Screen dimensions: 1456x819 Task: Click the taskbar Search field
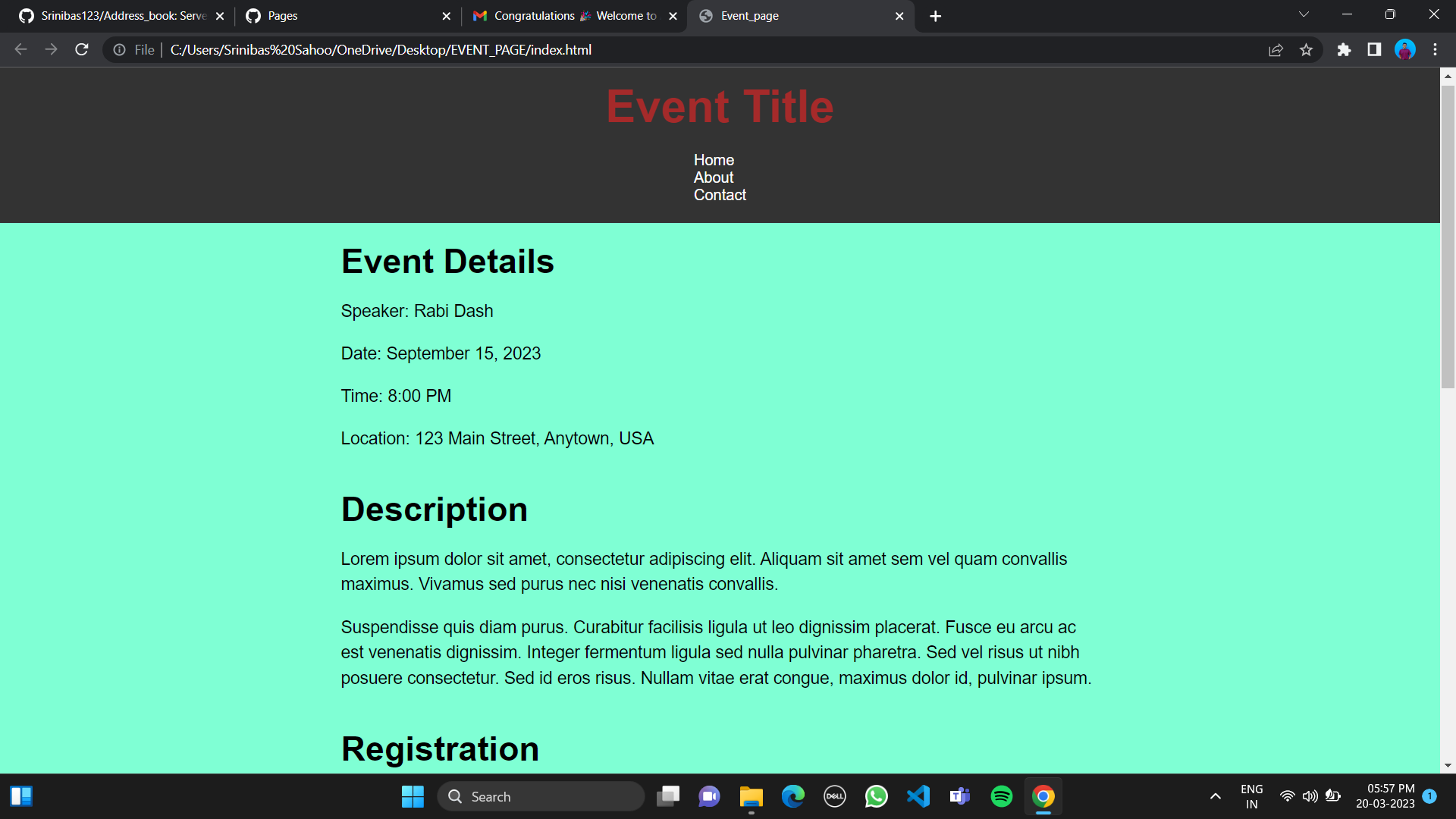coord(541,796)
